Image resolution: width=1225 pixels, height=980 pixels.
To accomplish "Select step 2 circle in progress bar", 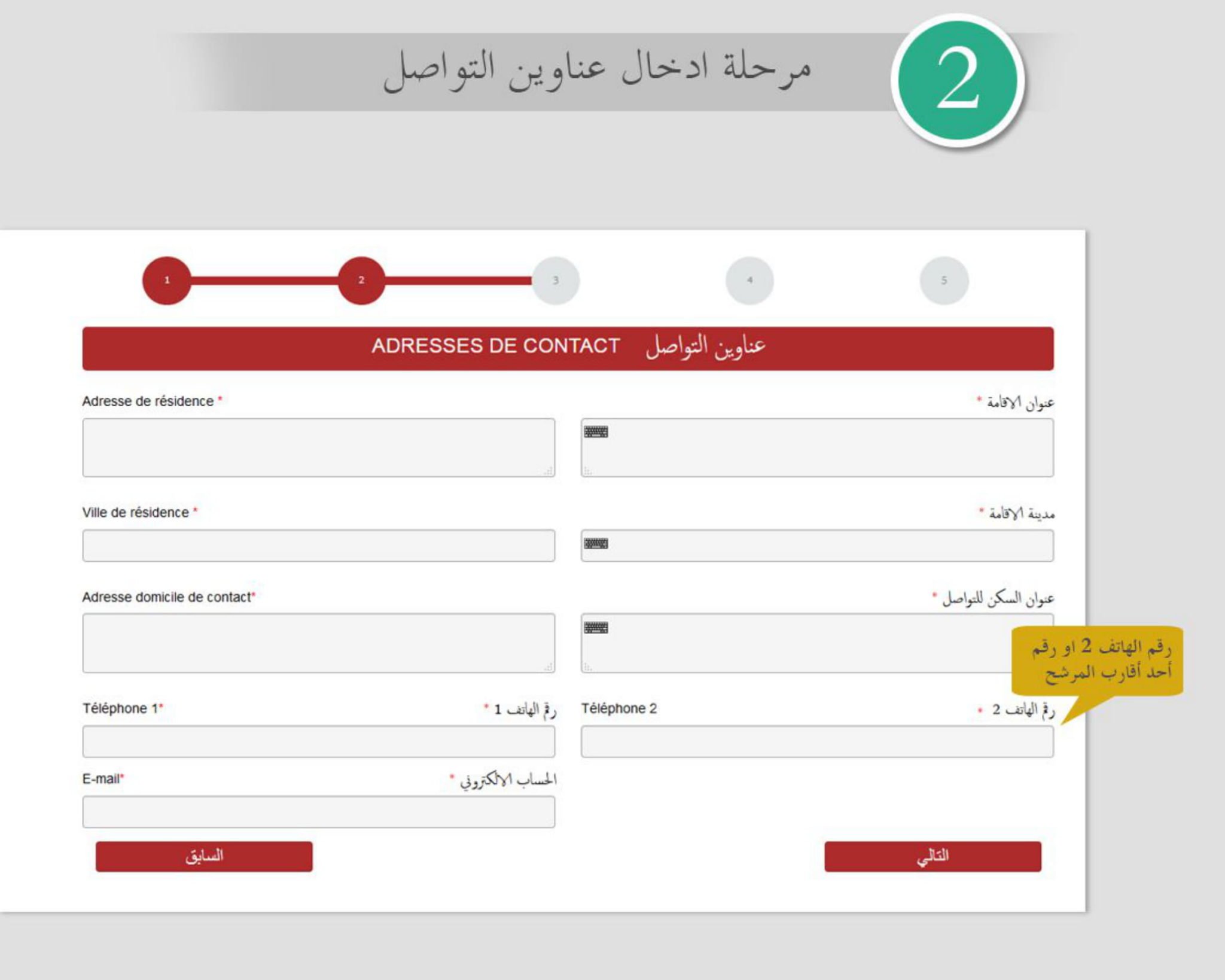I will click(x=361, y=280).
